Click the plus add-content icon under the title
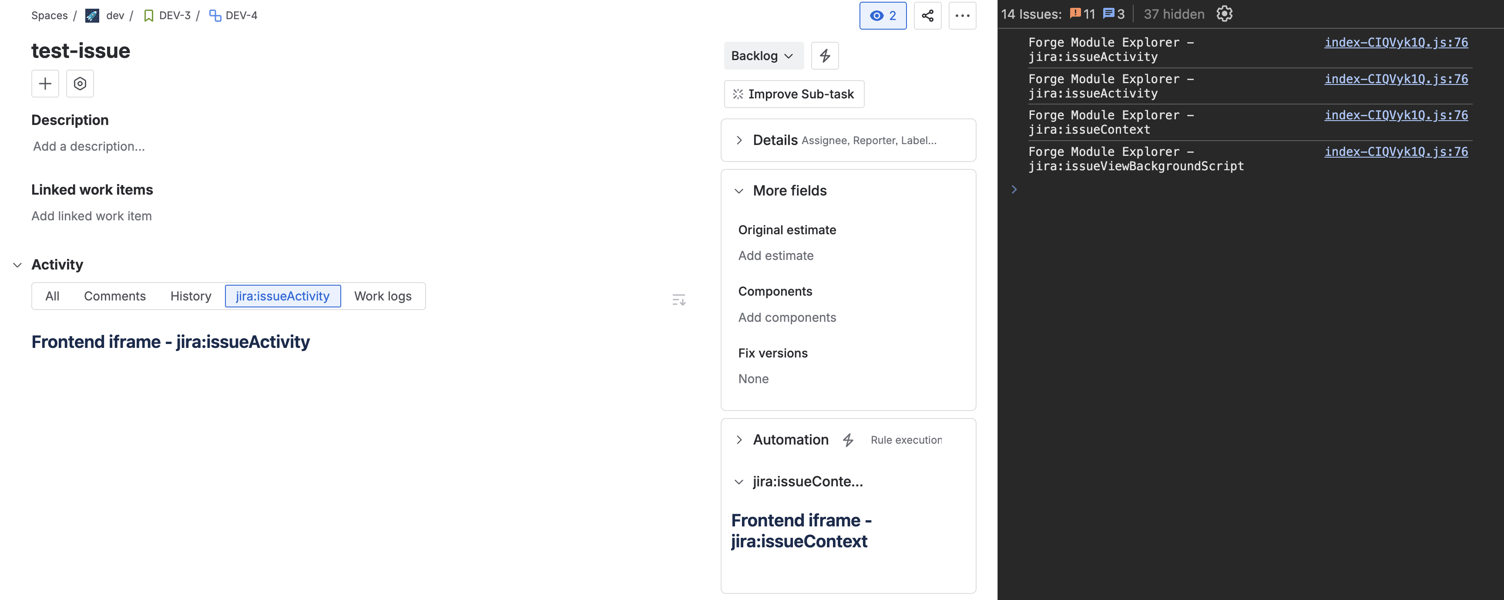The width and height of the screenshot is (1504, 600). tap(45, 84)
